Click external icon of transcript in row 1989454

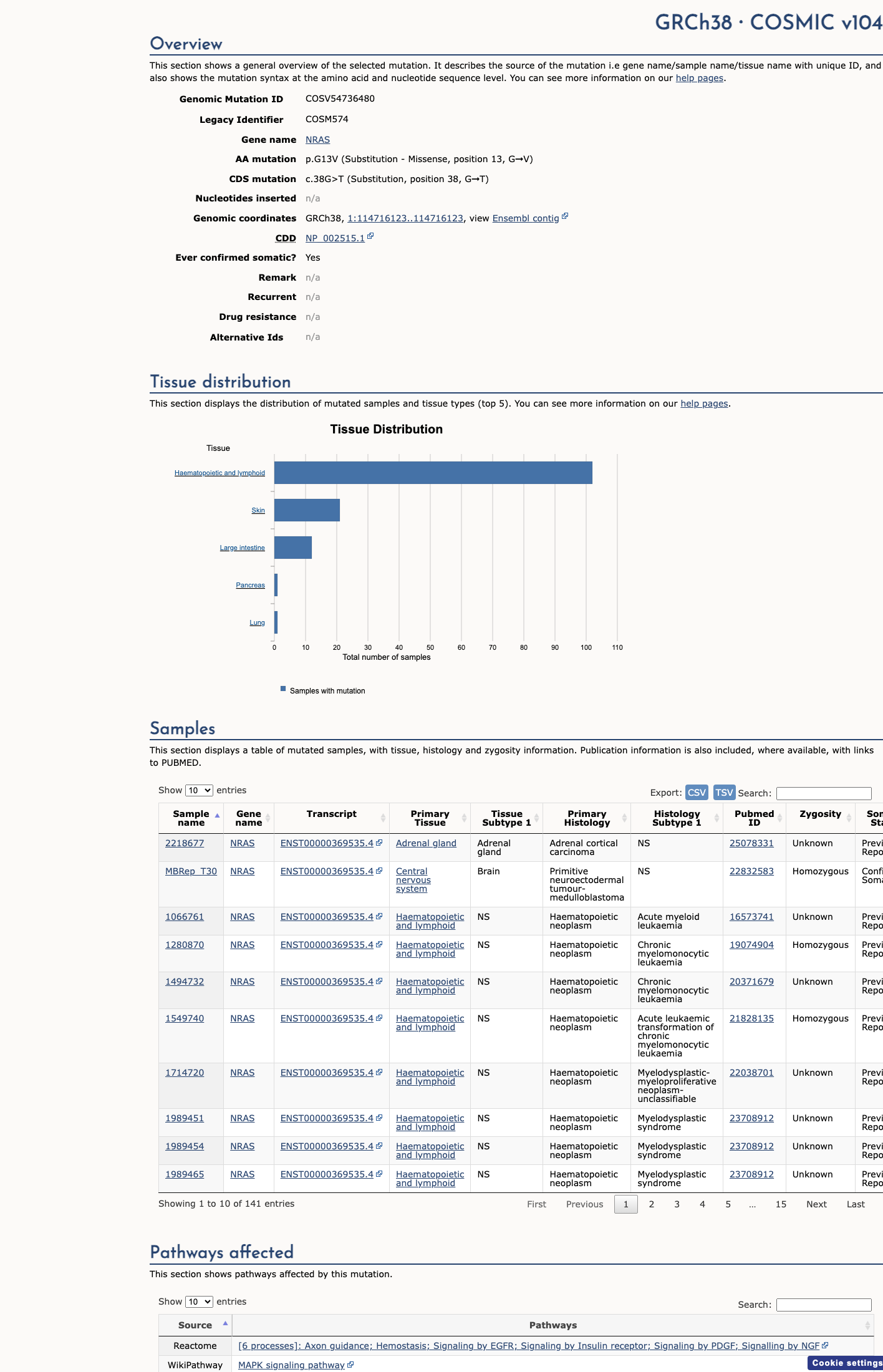[x=379, y=1146]
